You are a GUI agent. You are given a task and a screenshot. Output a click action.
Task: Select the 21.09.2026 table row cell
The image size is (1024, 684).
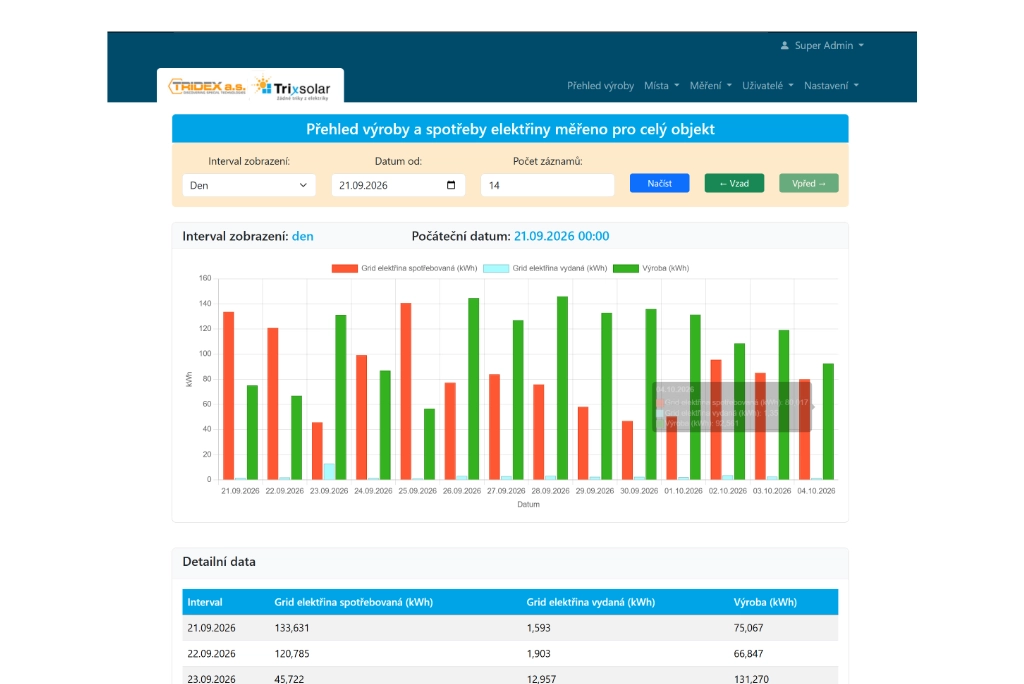[x=212, y=628]
